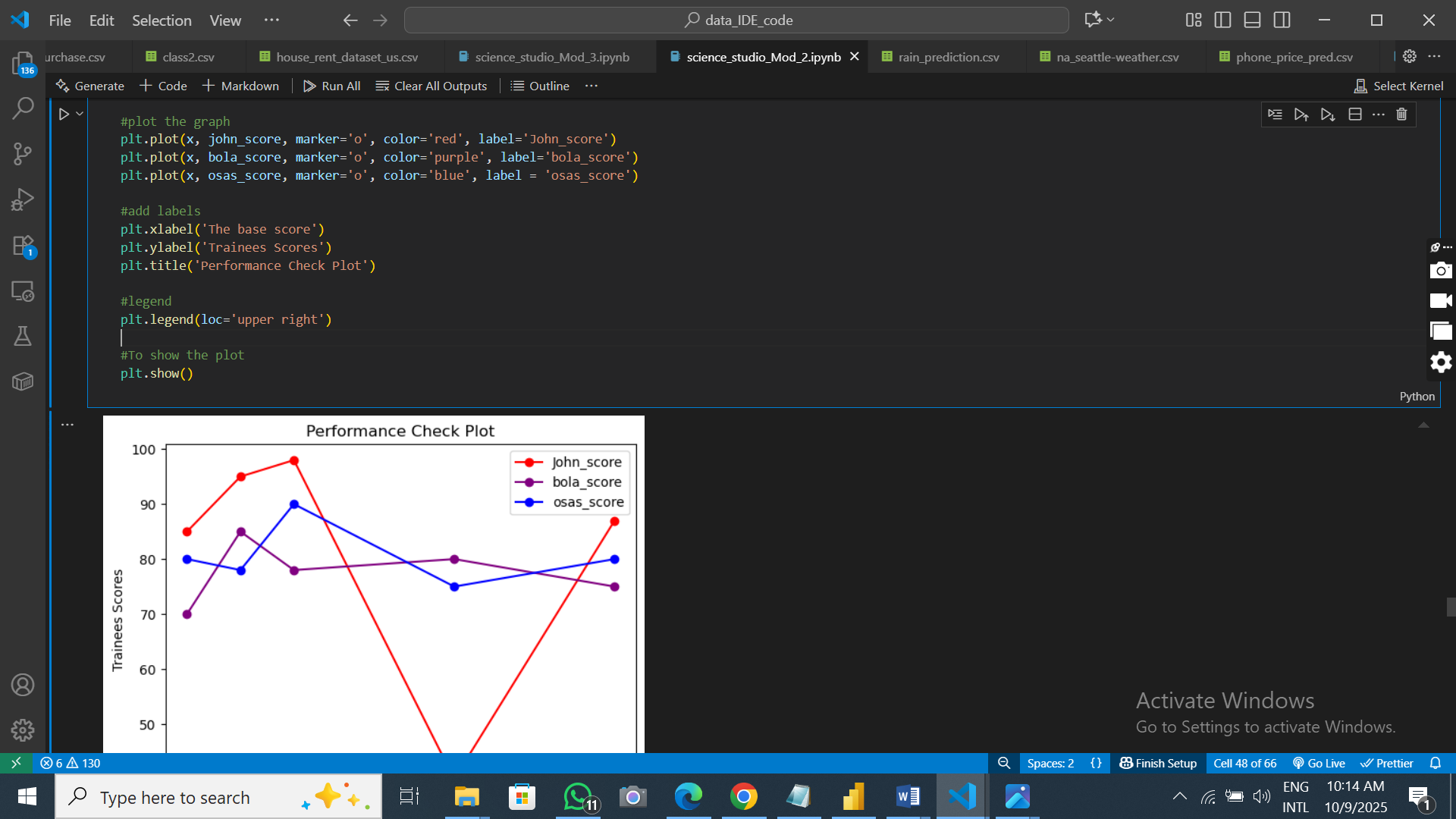Viewport: 1456px width, 819px height.
Task: Click Select Kernel button
Action: point(1398,86)
